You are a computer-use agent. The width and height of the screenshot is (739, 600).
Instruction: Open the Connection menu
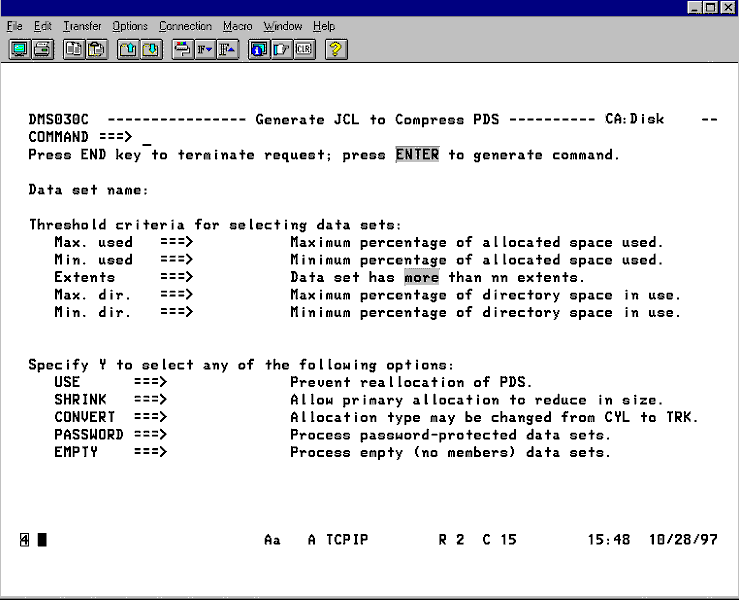click(x=185, y=26)
